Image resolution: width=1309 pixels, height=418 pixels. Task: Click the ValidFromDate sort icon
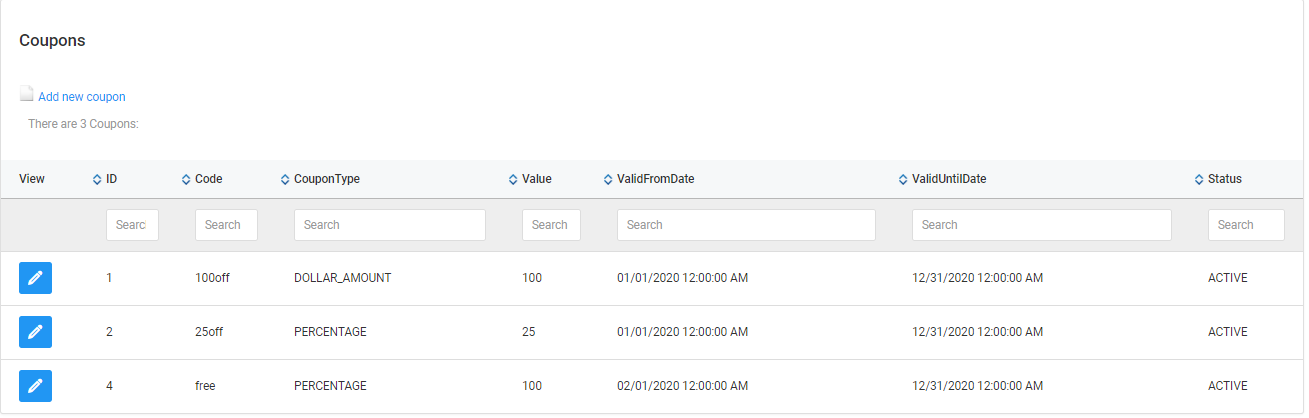tap(608, 180)
